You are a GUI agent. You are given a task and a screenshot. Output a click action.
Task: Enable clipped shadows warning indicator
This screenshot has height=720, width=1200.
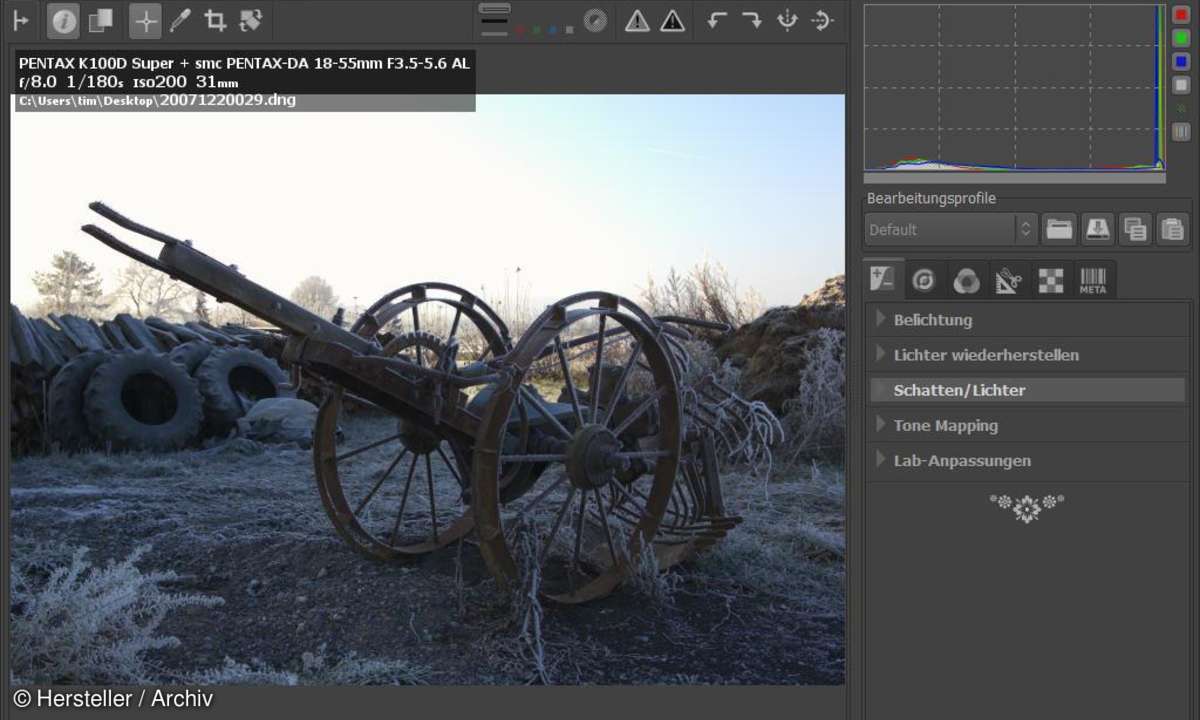(637, 20)
